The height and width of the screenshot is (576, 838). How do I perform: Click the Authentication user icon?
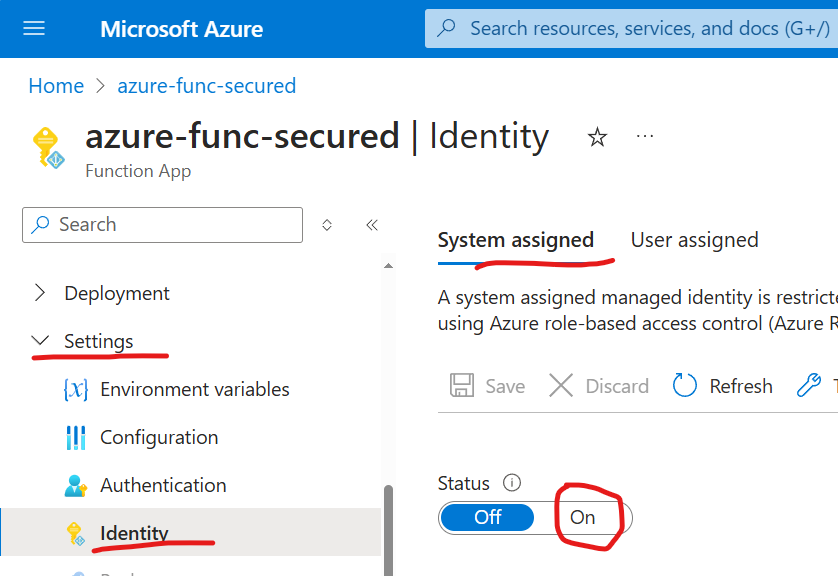(76, 486)
